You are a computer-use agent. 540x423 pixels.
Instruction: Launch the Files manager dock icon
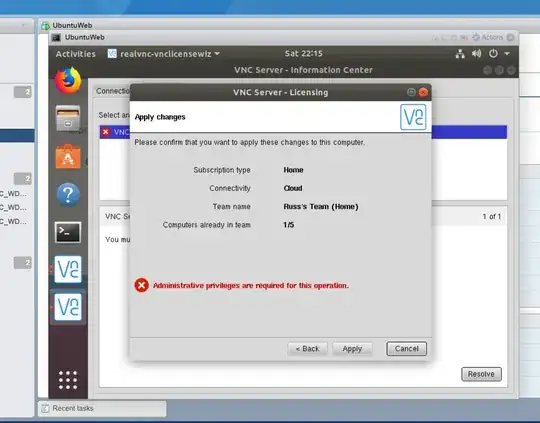coord(68,118)
